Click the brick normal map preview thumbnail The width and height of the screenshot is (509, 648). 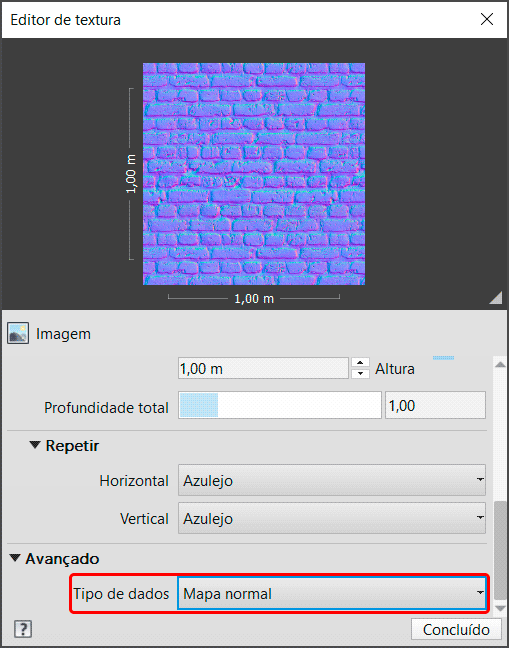(254, 174)
